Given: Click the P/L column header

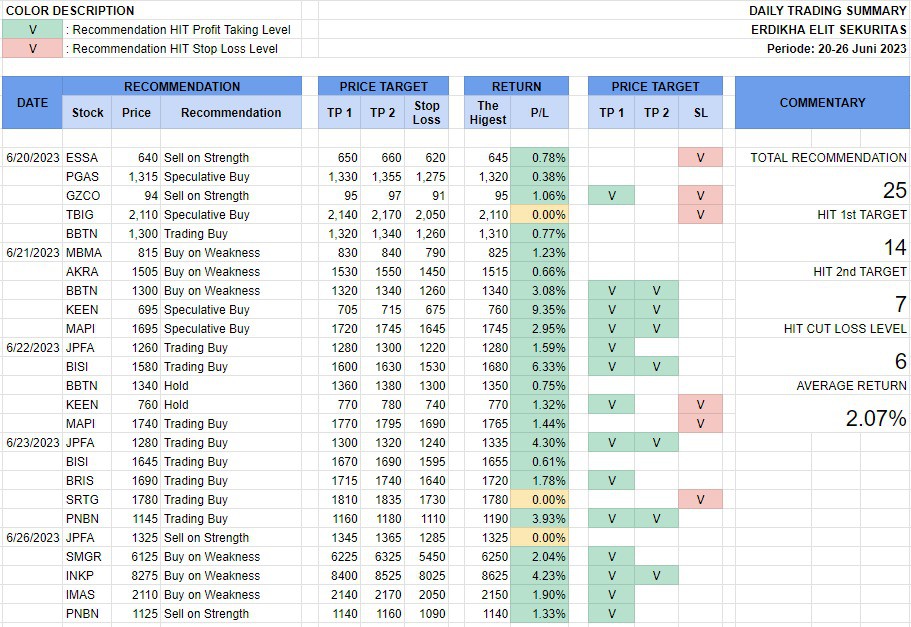Looking at the screenshot, I should click(539, 113).
